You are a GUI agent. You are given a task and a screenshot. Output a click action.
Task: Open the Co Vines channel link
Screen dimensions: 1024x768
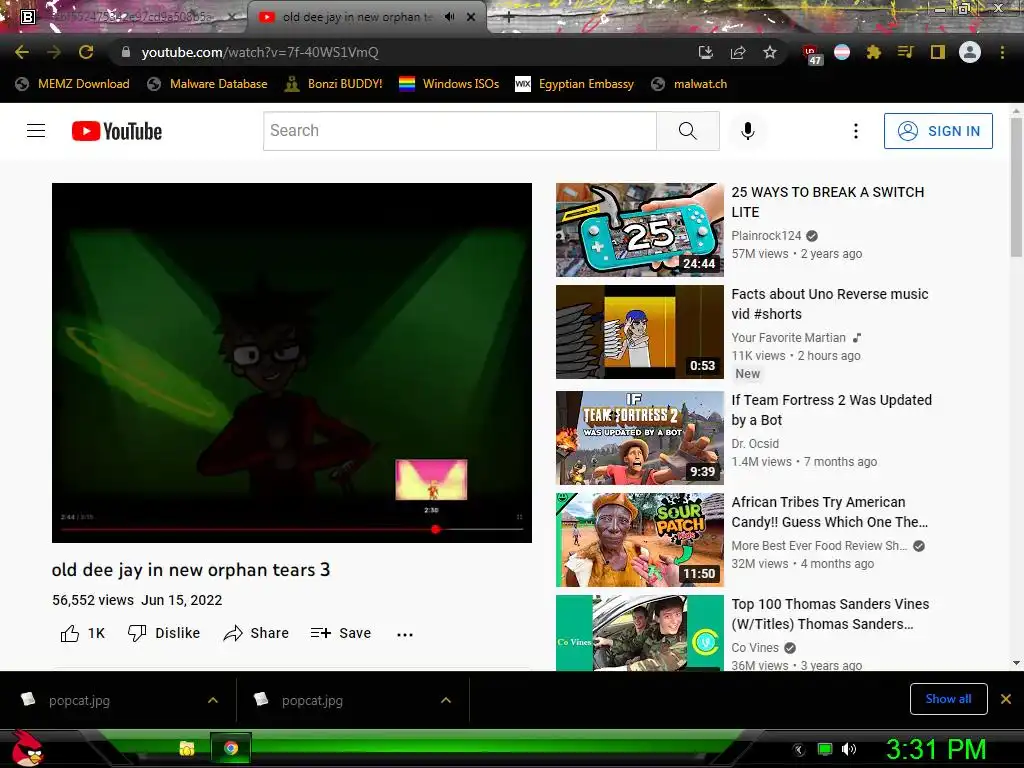(x=755, y=647)
